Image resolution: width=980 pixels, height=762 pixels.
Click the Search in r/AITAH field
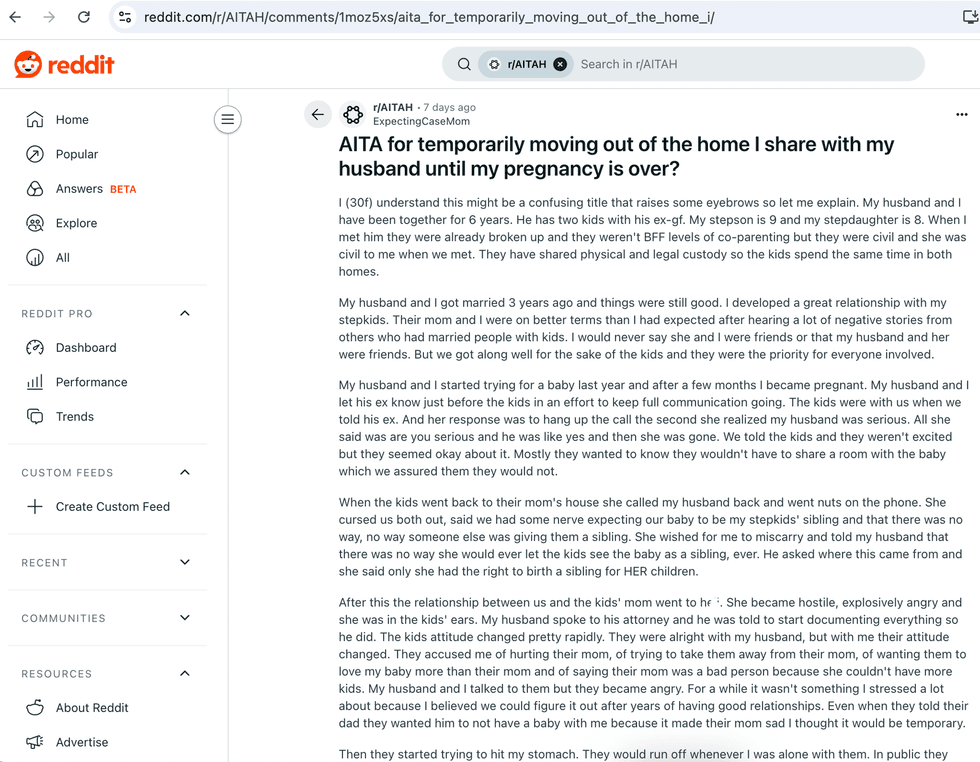coord(744,64)
